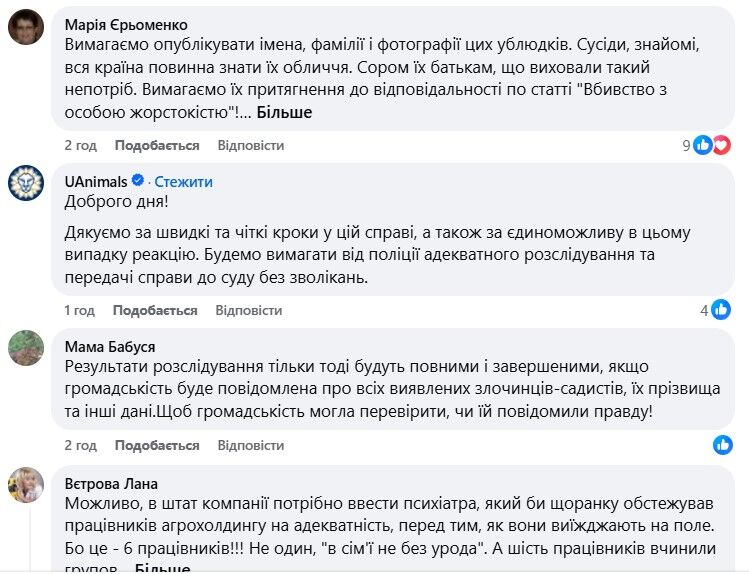Click the blue verified badge next to UAnimals

138,181
